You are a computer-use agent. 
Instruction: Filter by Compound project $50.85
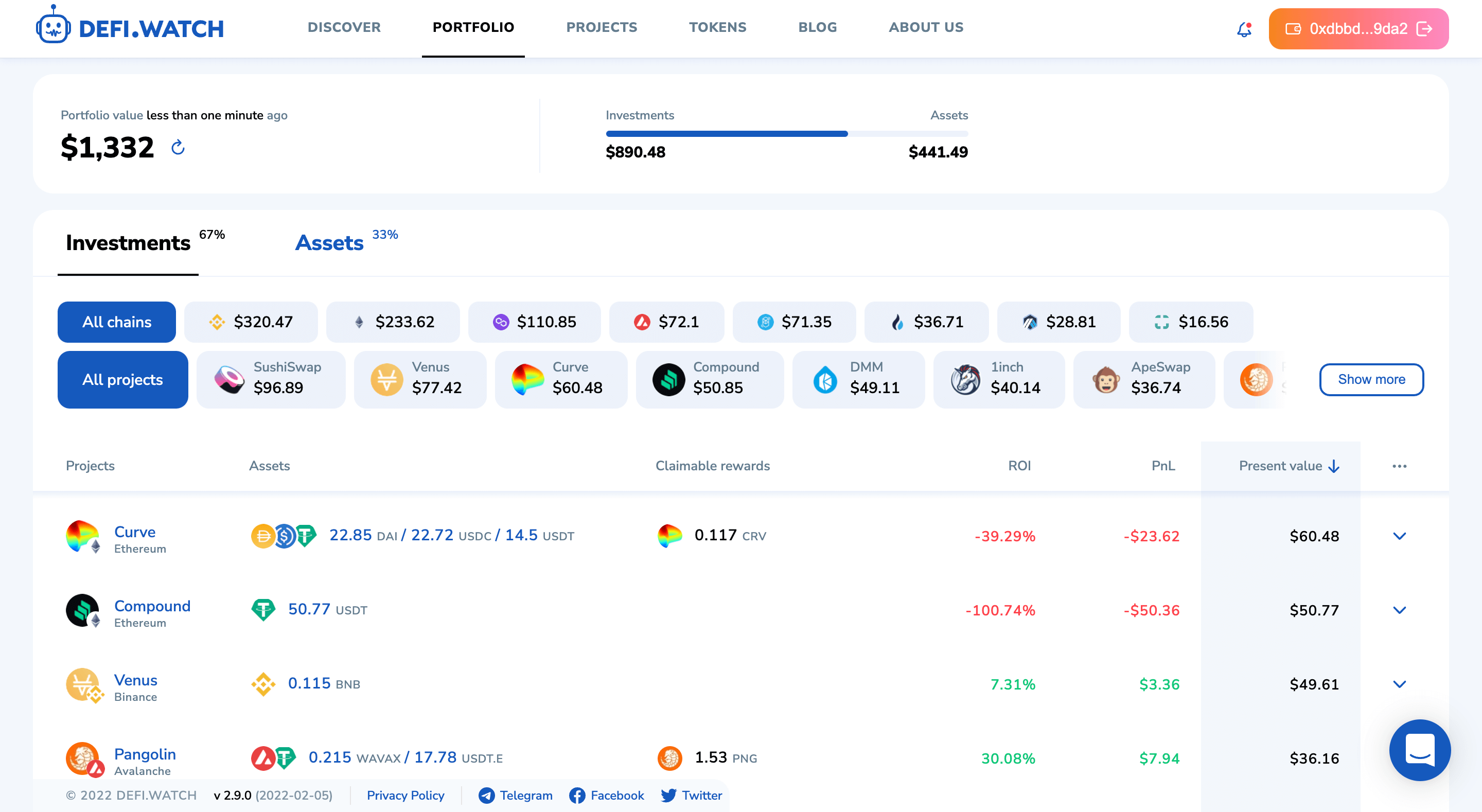click(x=710, y=380)
